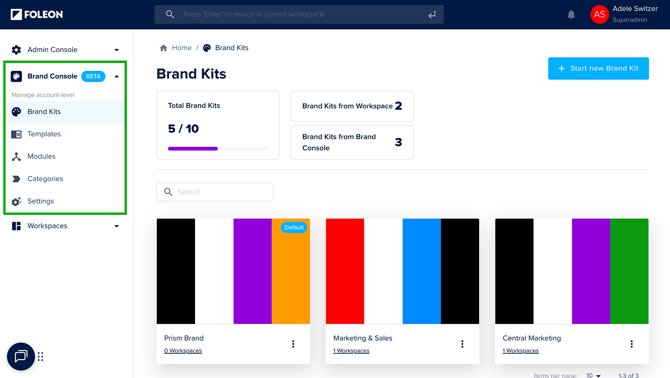Click the Marketing & Sales name

(x=363, y=338)
